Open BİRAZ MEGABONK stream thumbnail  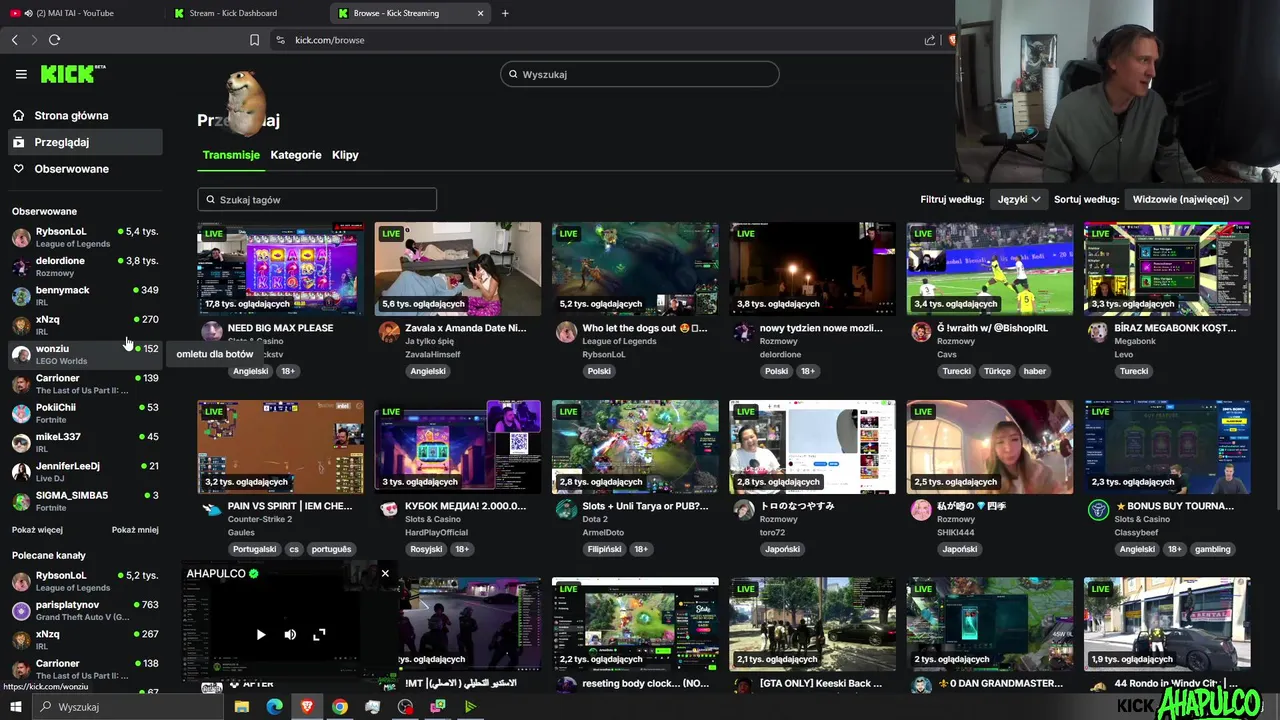pos(1167,269)
